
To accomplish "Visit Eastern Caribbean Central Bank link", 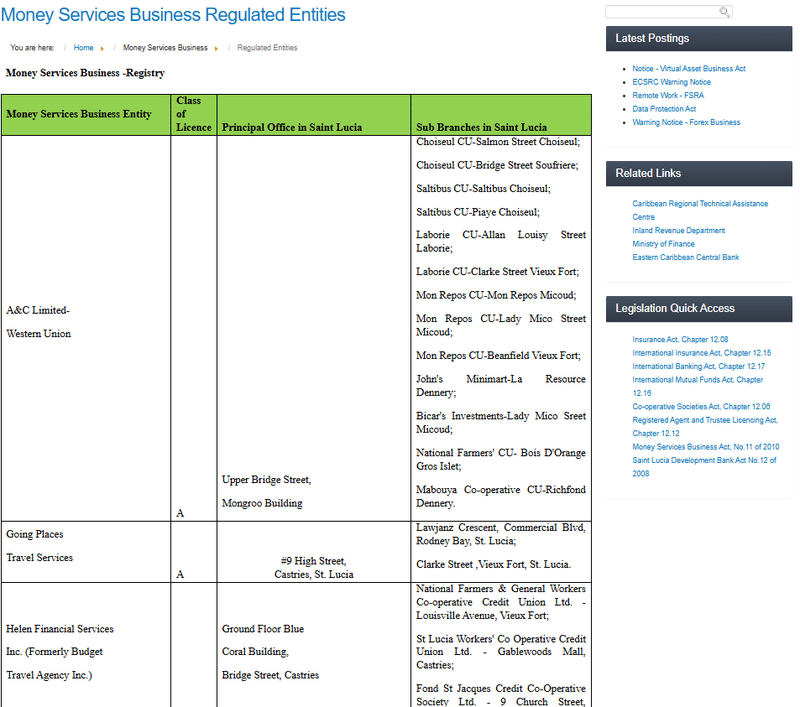I will pos(686,257).
